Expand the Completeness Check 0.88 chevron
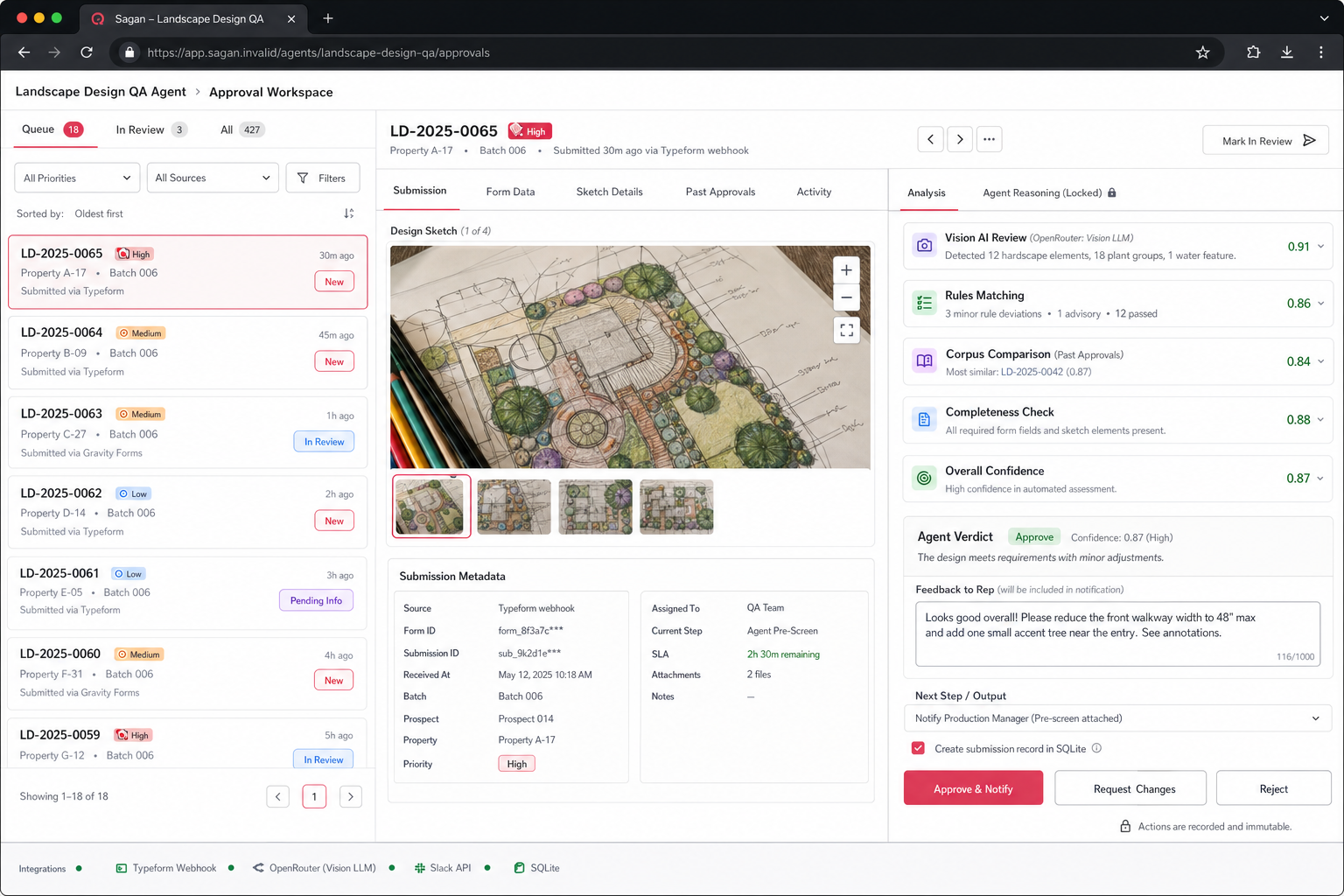This screenshot has width=1344, height=896. 1320,420
